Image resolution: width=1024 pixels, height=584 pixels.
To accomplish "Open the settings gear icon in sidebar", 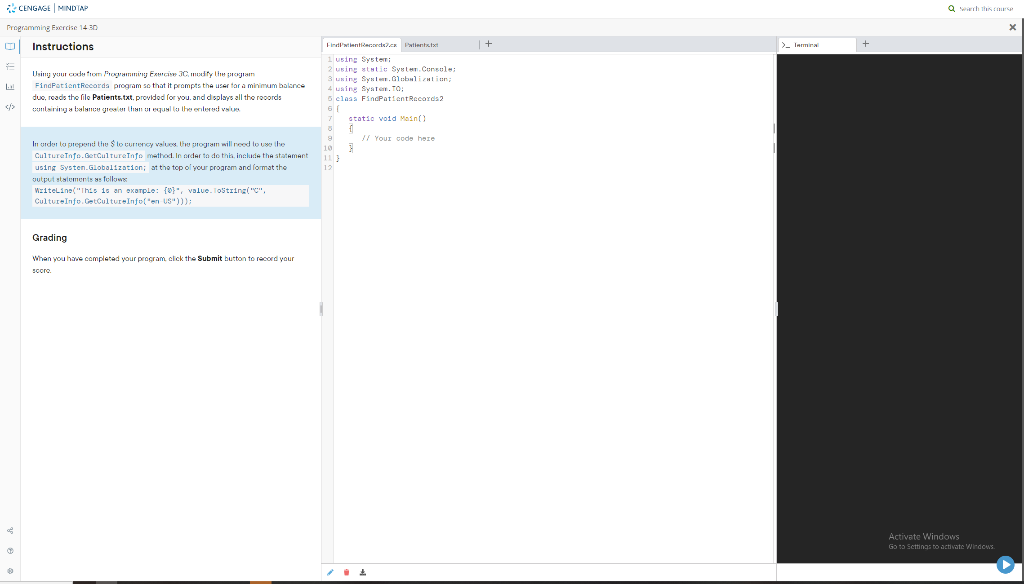I will [10, 571].
